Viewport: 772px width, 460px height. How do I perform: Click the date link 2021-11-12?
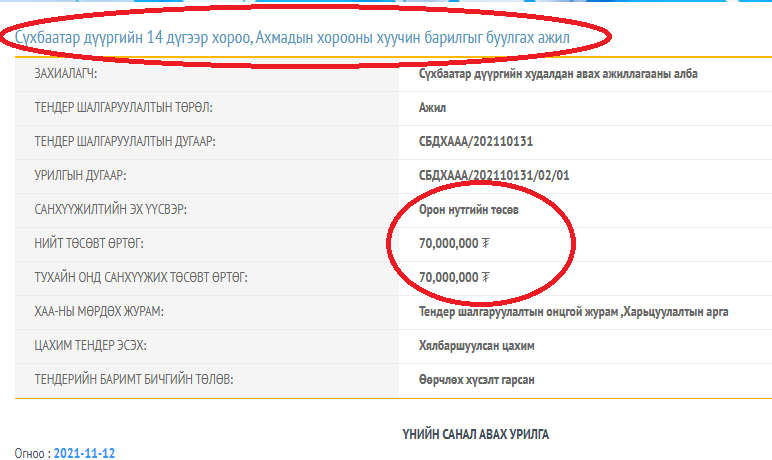(85, 453)
